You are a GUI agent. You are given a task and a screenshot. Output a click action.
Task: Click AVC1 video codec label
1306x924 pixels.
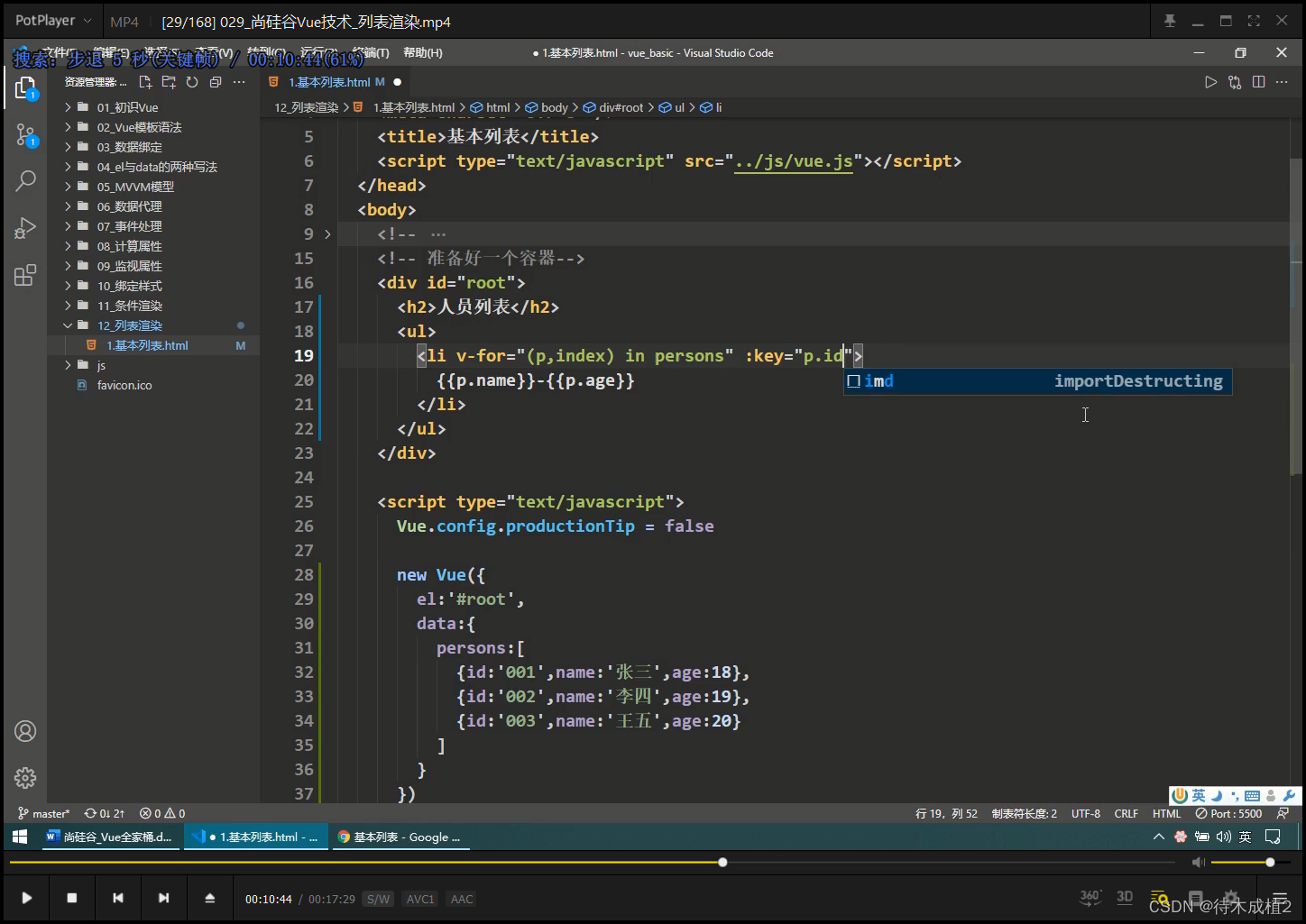click(x=420, y=899)
